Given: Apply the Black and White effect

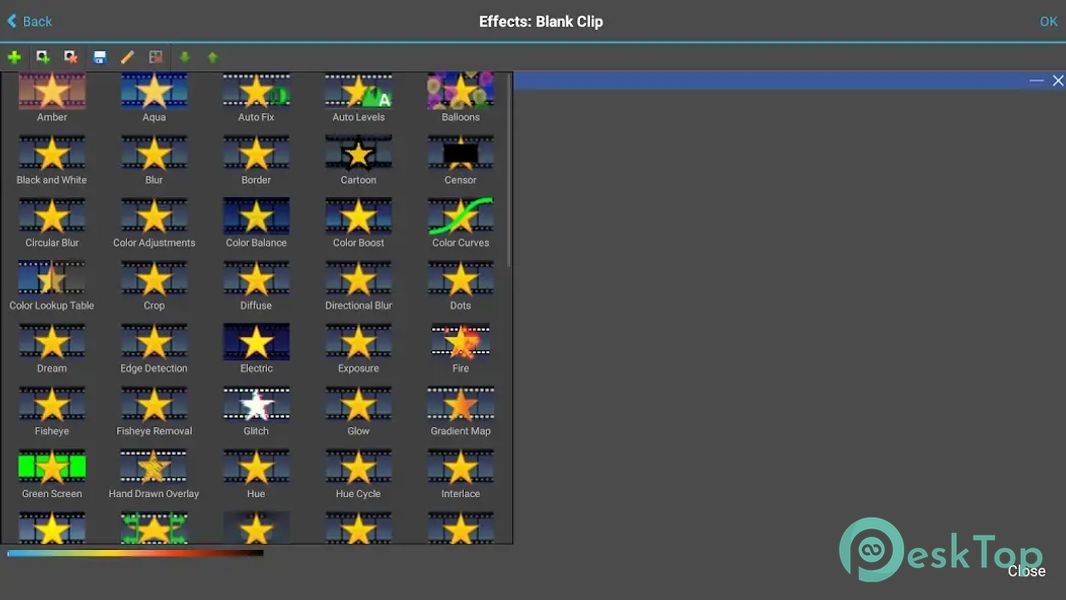Looking at the screenshot, I should (x=52, y=160).
